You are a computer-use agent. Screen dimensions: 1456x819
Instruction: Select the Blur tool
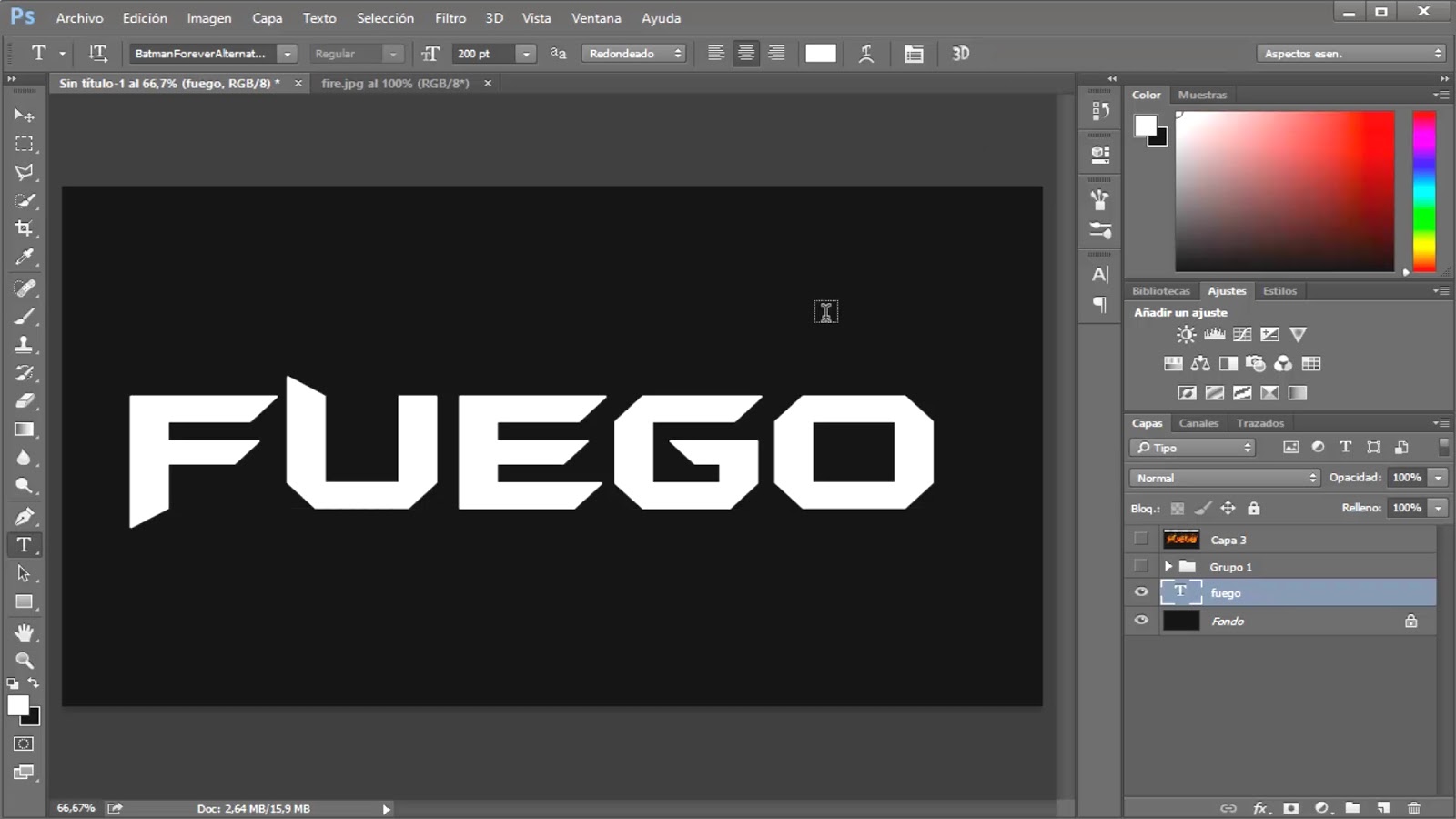[x=25, y=458]
